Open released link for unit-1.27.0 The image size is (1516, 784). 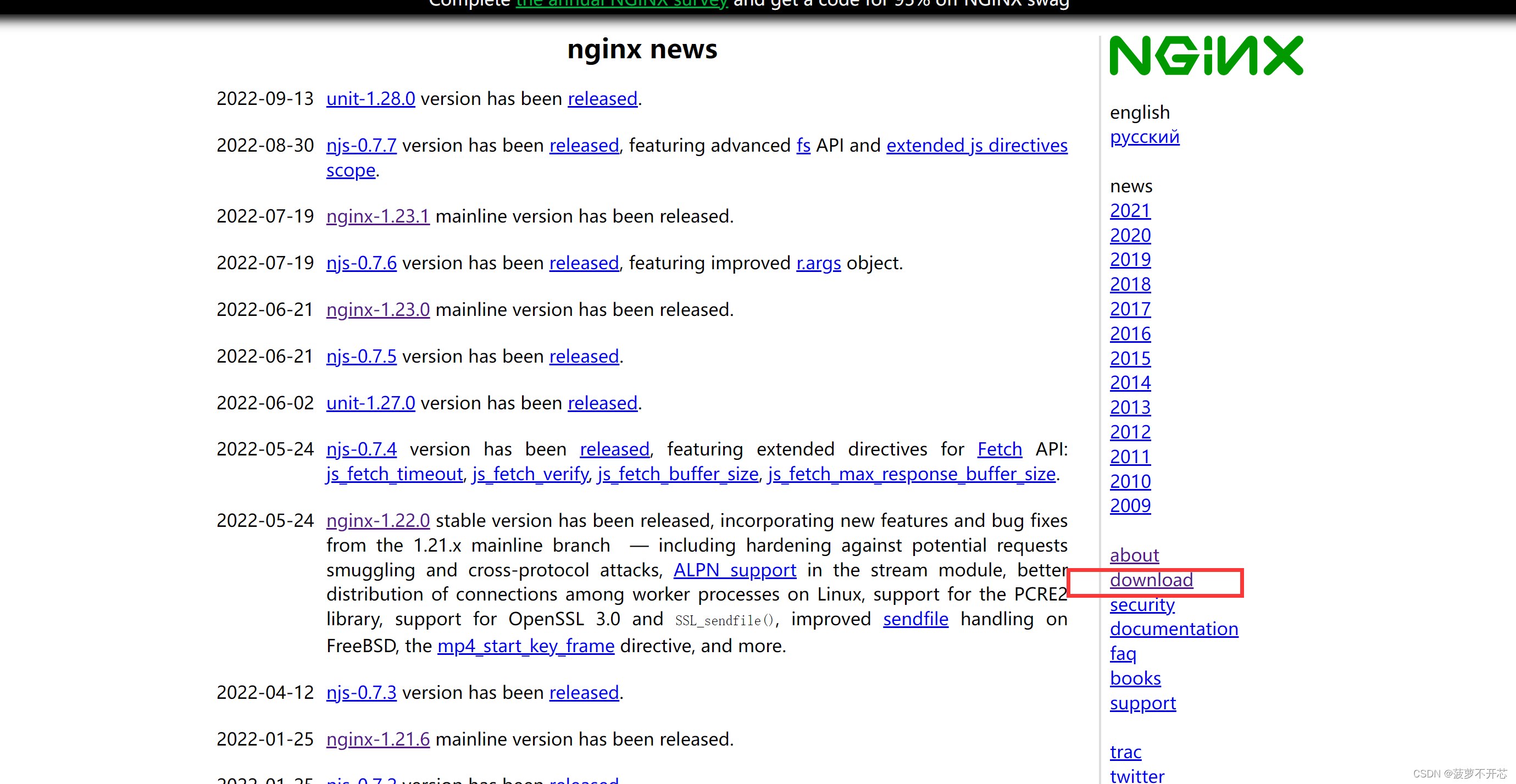(x=602, y=403)
